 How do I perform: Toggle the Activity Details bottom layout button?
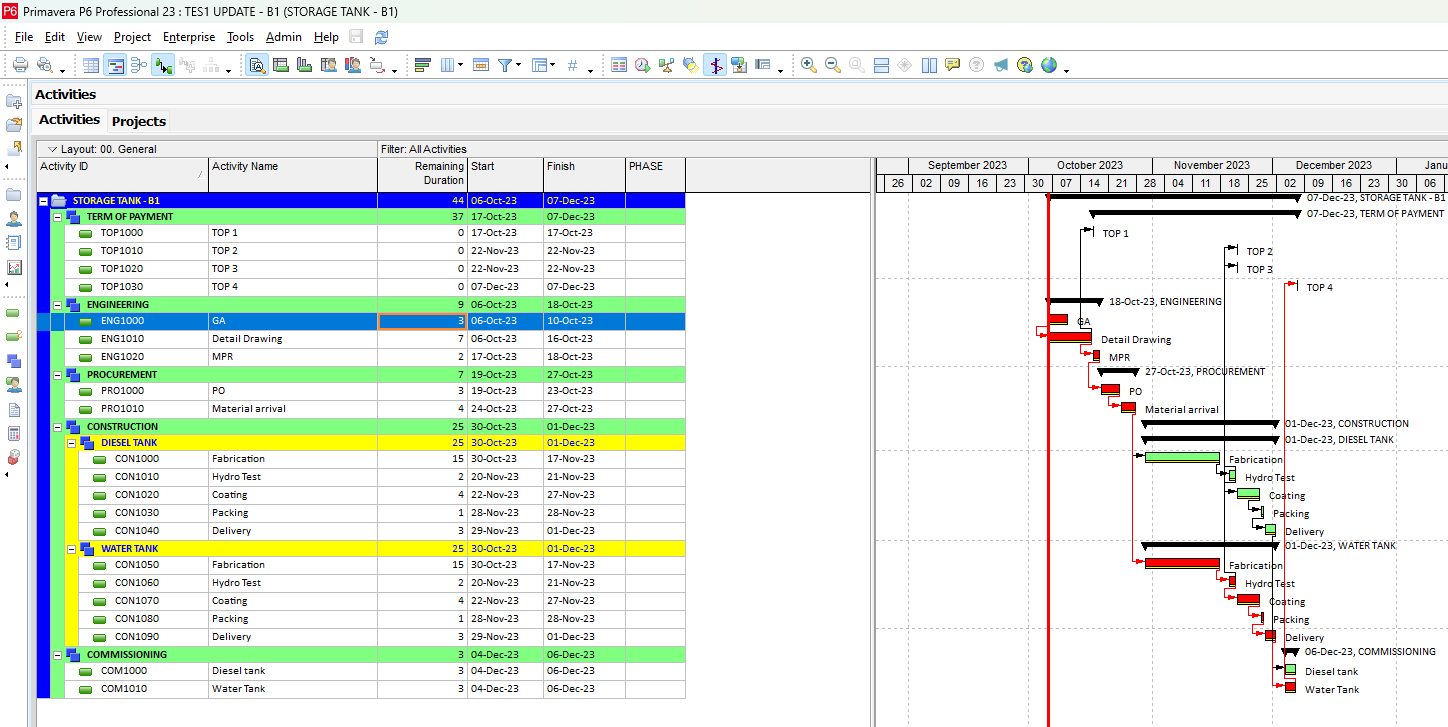(x=257, y=65)
